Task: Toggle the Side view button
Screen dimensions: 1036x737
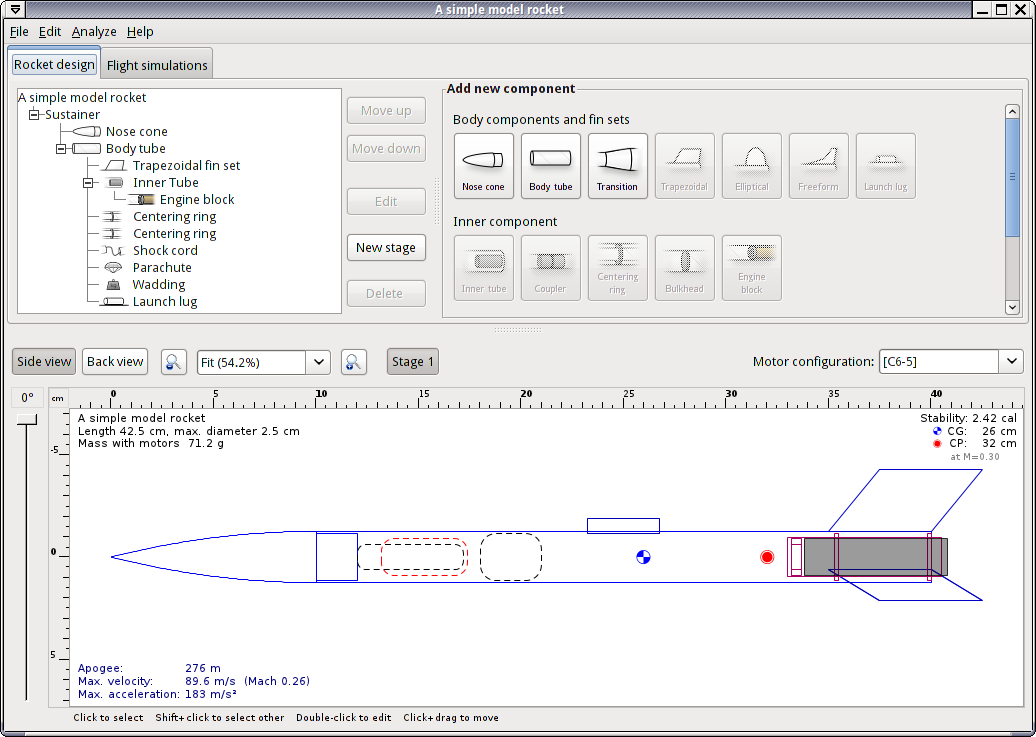Action: pos(44,362)
